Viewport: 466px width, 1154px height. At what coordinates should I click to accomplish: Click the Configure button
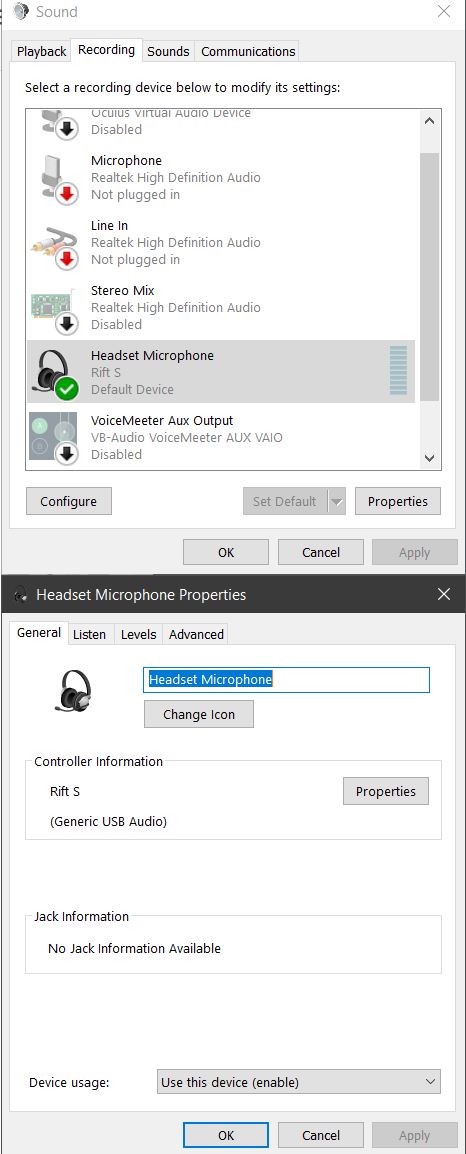pyautogui.click(x=68, y=501)
